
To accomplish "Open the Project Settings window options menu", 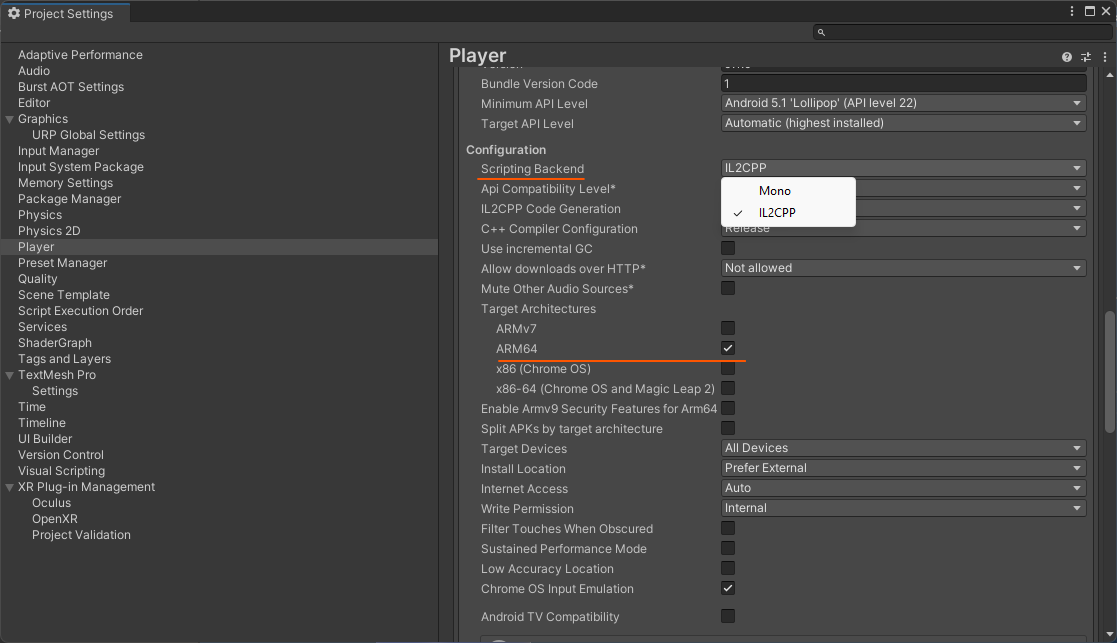I will click(1071, 11).
